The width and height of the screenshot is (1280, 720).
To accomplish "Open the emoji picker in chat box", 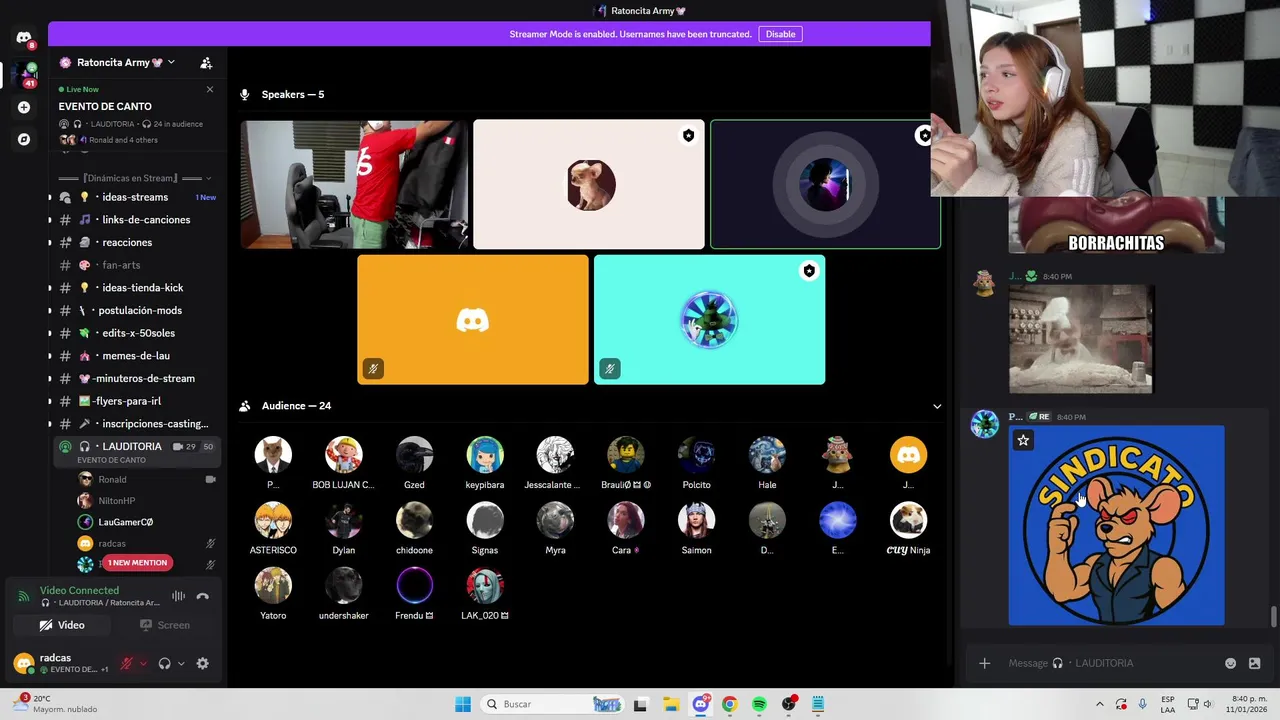I will coord(1230,663).
